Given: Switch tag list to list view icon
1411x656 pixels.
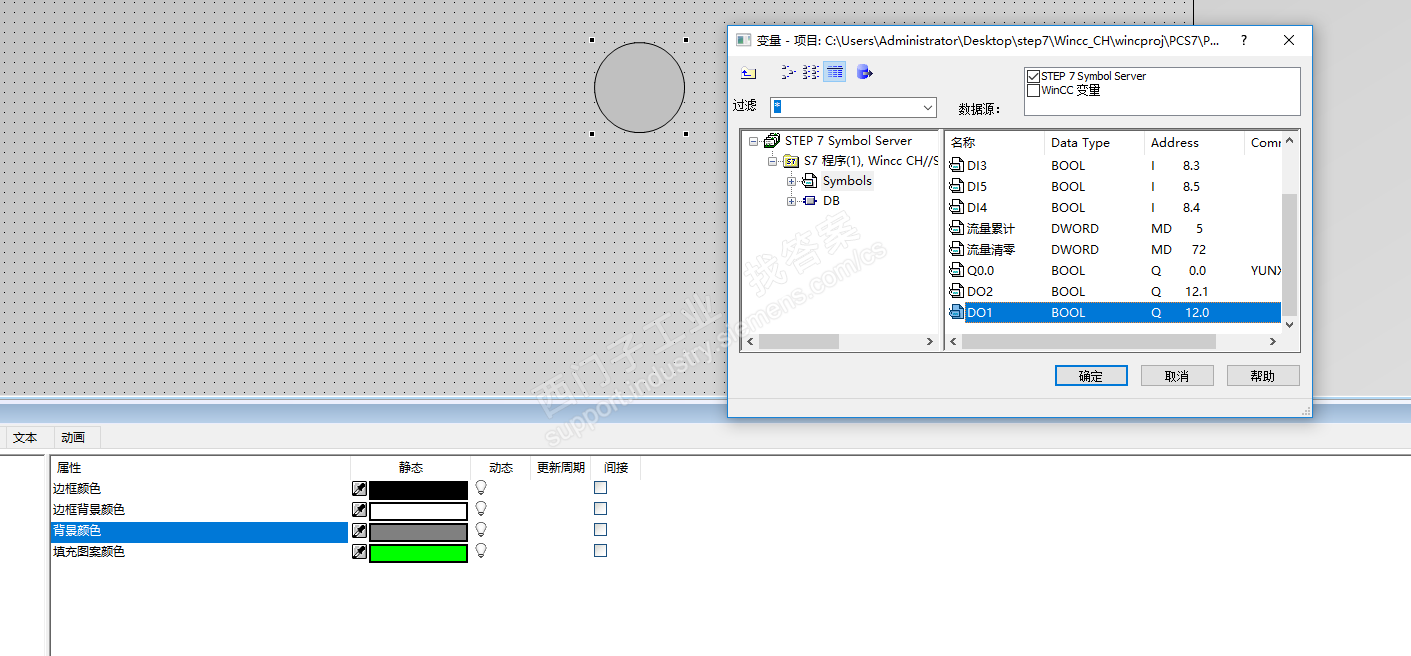Looking at the screenshot, I should pos(811,72).
